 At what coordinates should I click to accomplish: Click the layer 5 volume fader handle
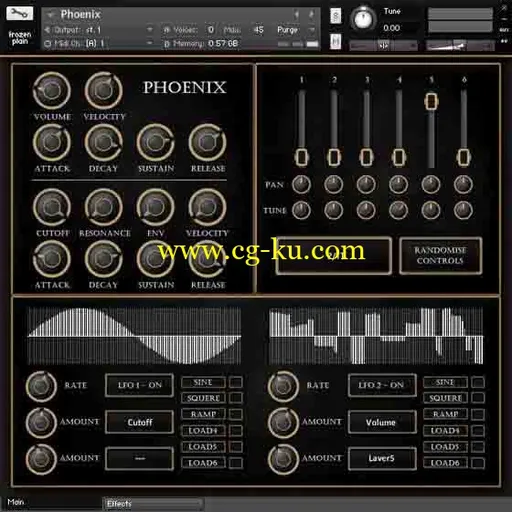431,101
